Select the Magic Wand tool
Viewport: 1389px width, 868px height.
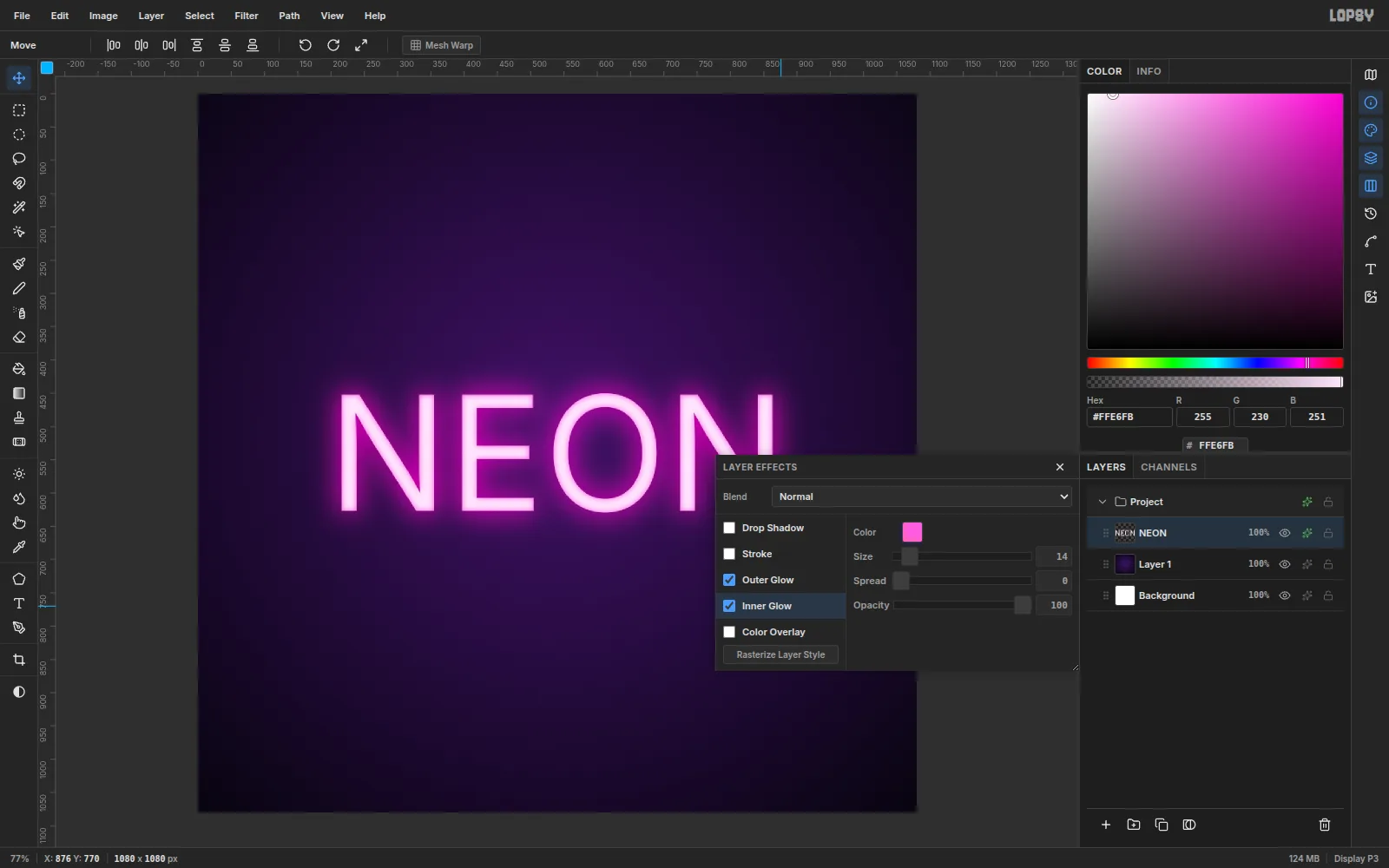(x=19, y=207)
